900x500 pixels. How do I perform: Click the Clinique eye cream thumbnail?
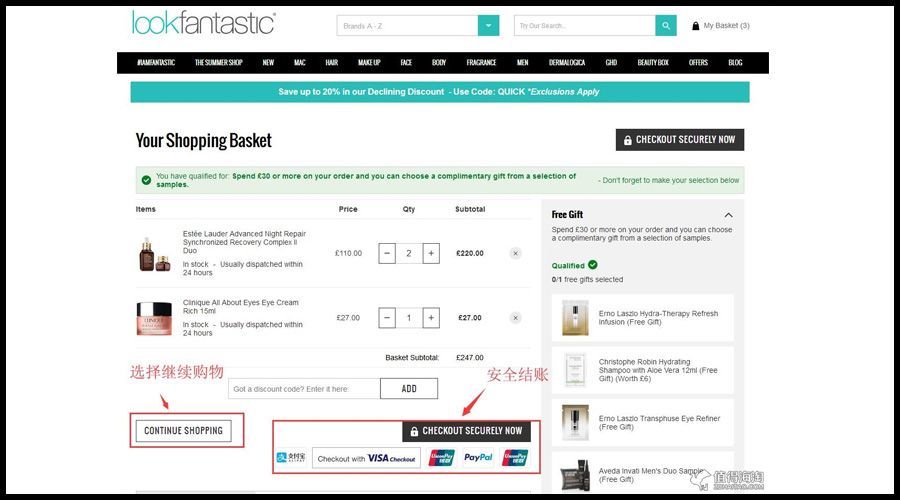click(x=154, y=318)
